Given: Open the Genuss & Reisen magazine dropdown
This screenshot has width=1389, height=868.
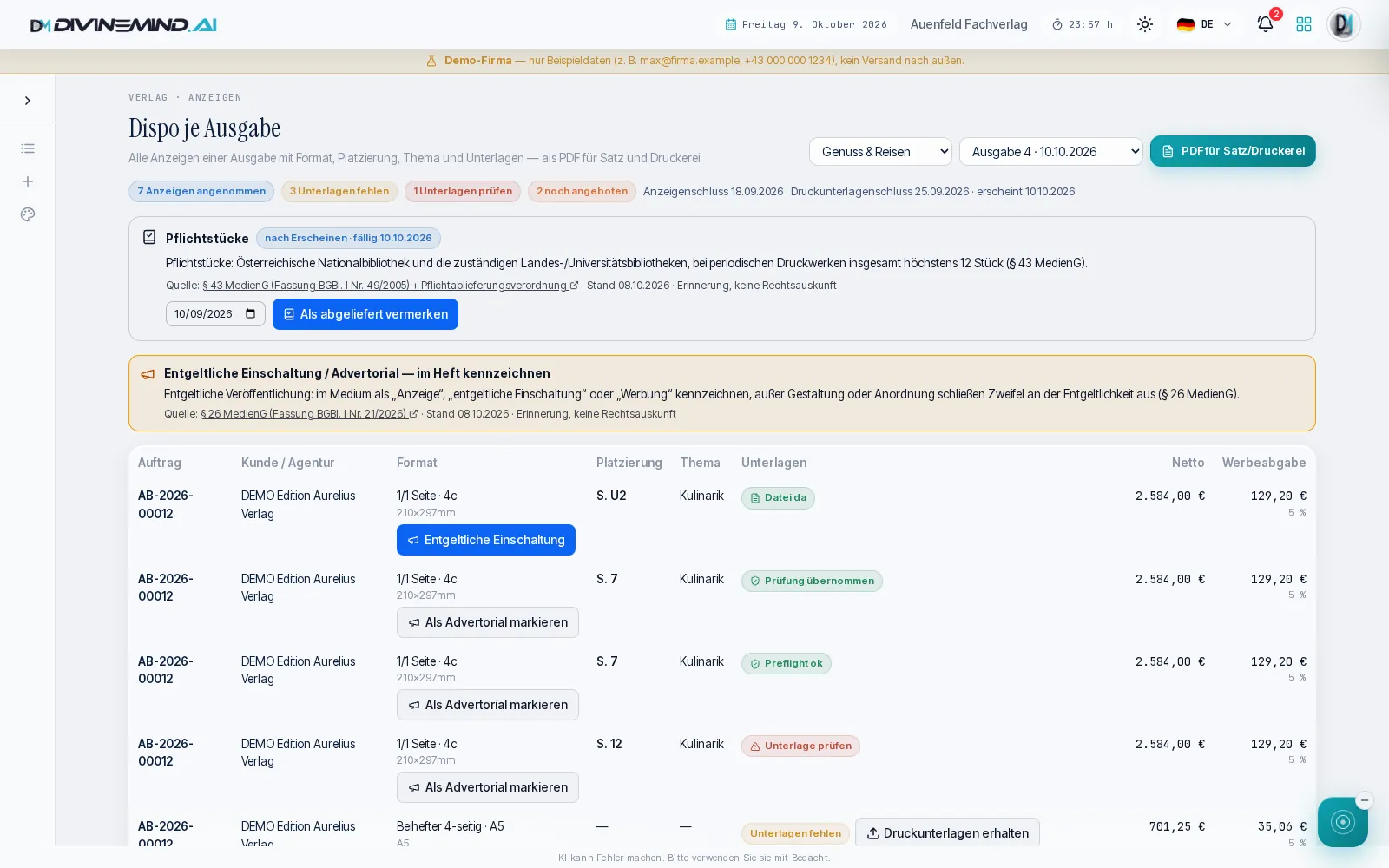Looking at the screenshot, I should tap(880, 151).
